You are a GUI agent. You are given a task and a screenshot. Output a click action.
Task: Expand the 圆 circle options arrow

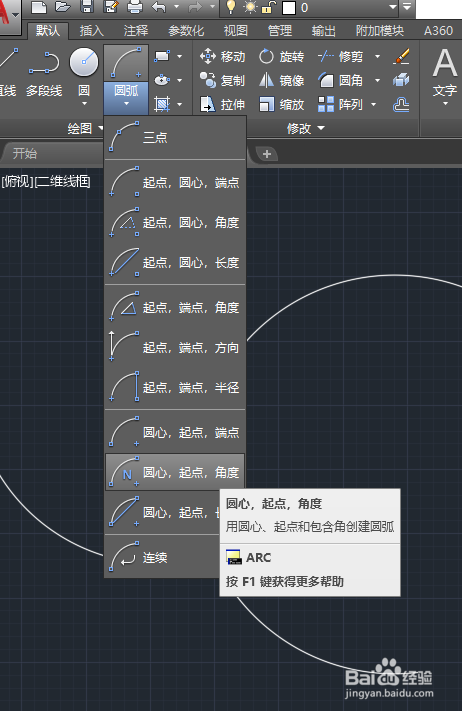tap(84, 104)
